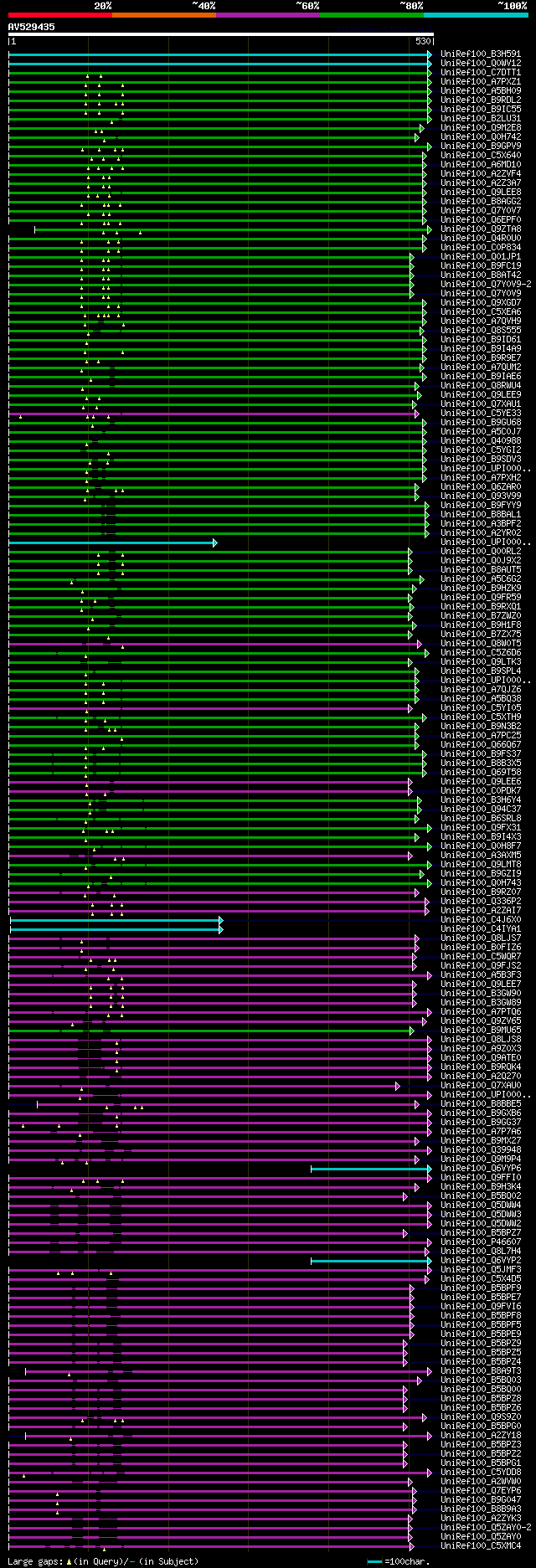Open hit UniRef100_B3H591

click(x=481, y=54)
